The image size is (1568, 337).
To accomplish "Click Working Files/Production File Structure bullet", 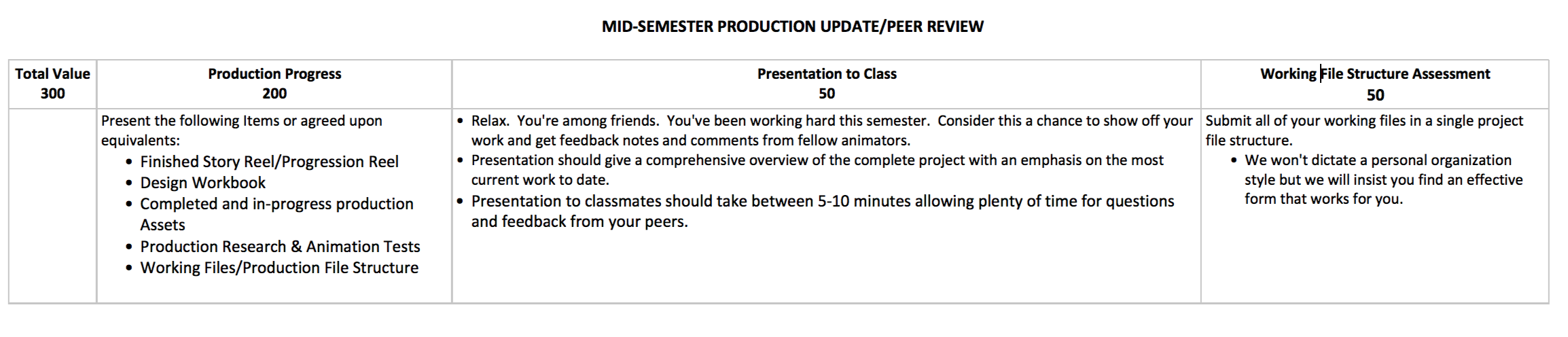I will coord(279,268).
